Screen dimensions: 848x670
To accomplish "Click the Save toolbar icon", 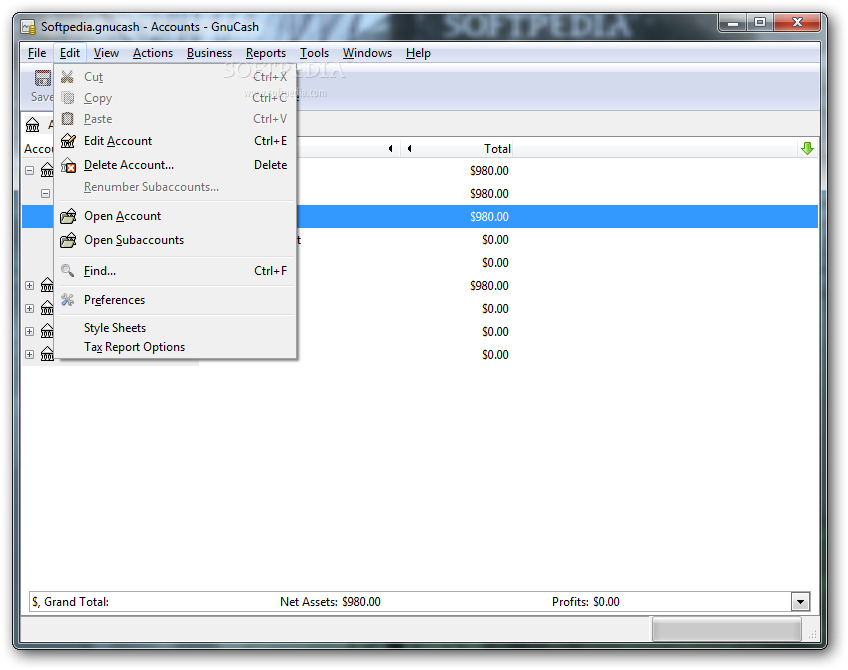I will (x=42, y=78).
